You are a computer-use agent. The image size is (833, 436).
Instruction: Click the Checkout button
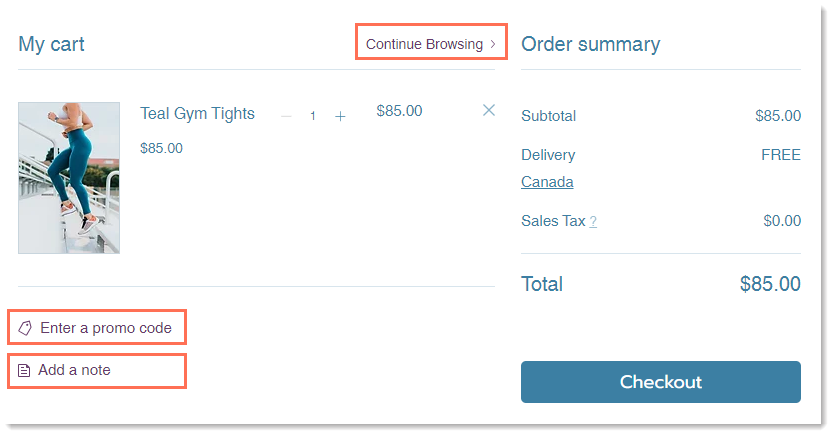point(661,382)
